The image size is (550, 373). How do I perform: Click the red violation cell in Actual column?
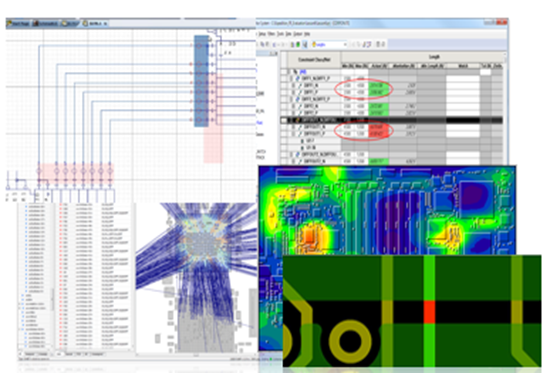(378, 127)
